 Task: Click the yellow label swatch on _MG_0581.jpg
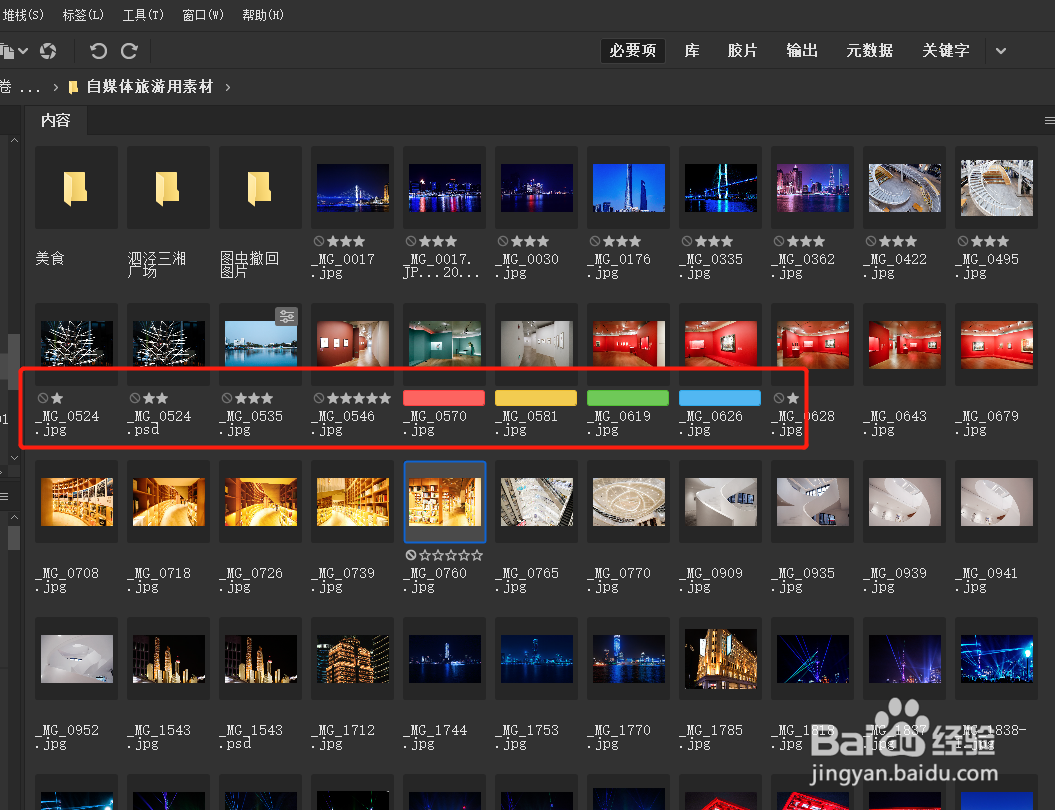click(535, 397)
